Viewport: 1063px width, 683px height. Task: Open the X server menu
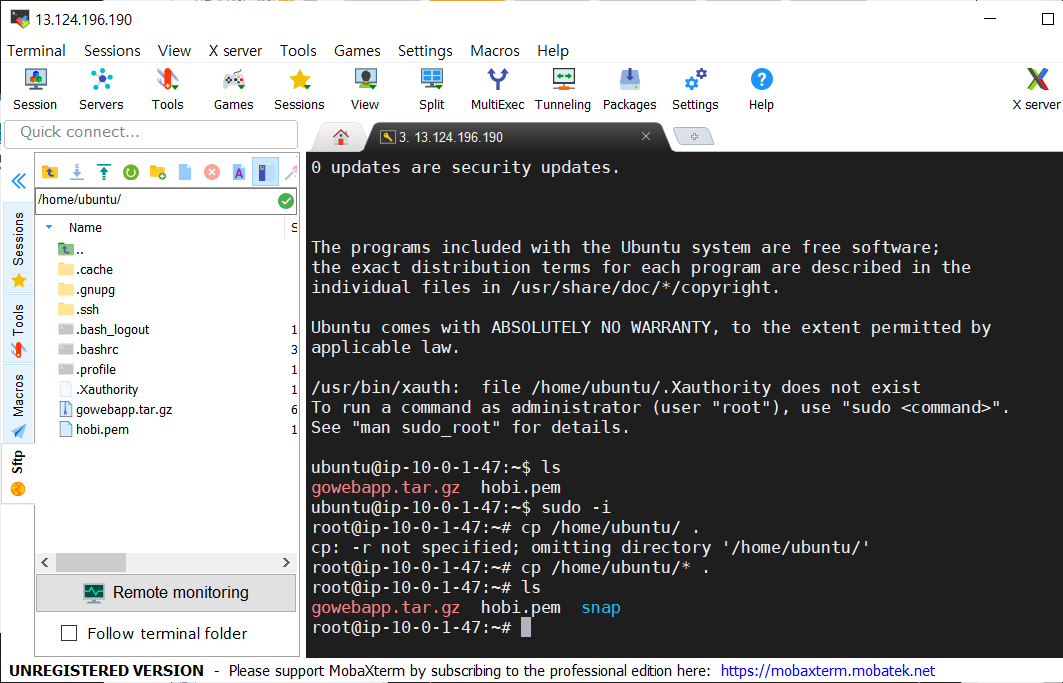pyautogui.click(x=235, y=51)
